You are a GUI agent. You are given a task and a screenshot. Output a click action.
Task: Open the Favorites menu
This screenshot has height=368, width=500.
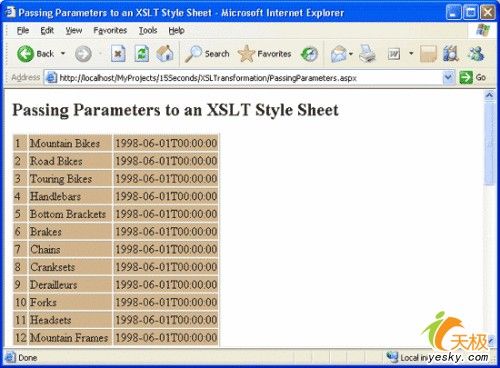(x=110, y=30)
